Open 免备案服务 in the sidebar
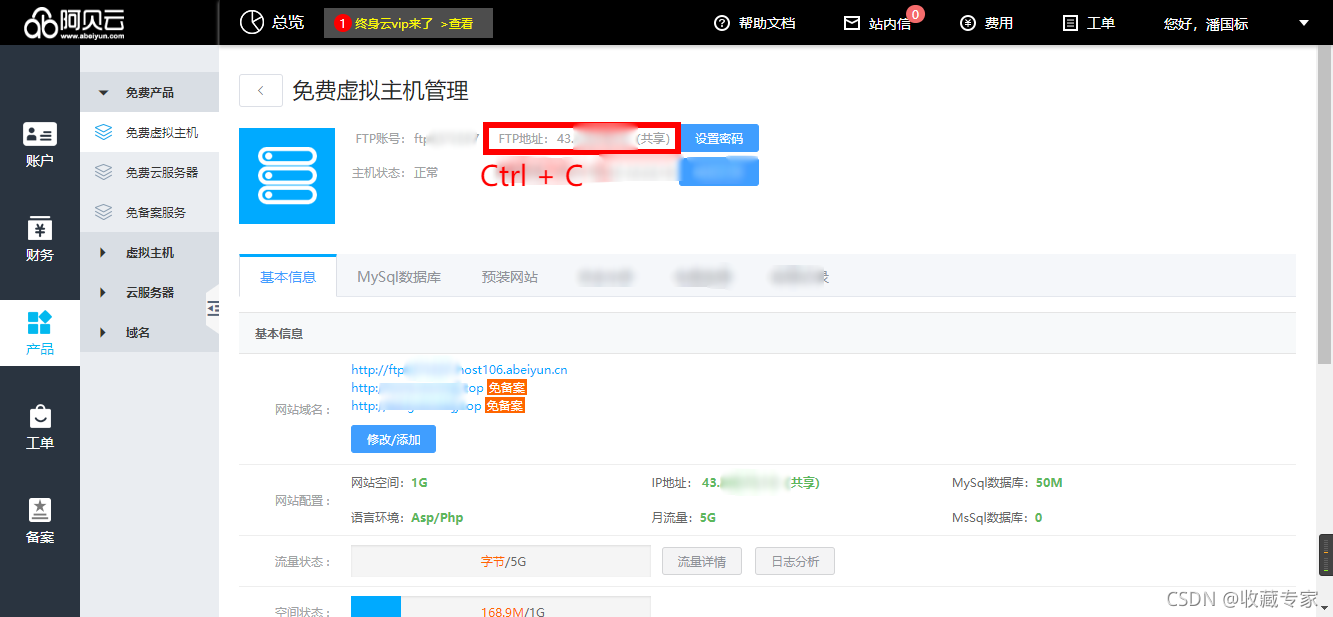Viewport: 1333px width, 617px height. coord(156,212)
